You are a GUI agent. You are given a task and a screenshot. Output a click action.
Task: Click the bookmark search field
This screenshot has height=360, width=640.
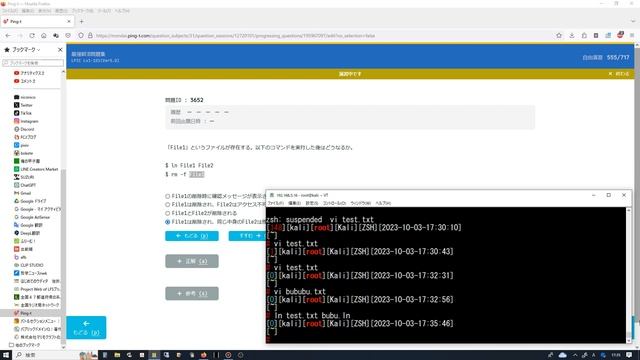click(x=33, y=63)
